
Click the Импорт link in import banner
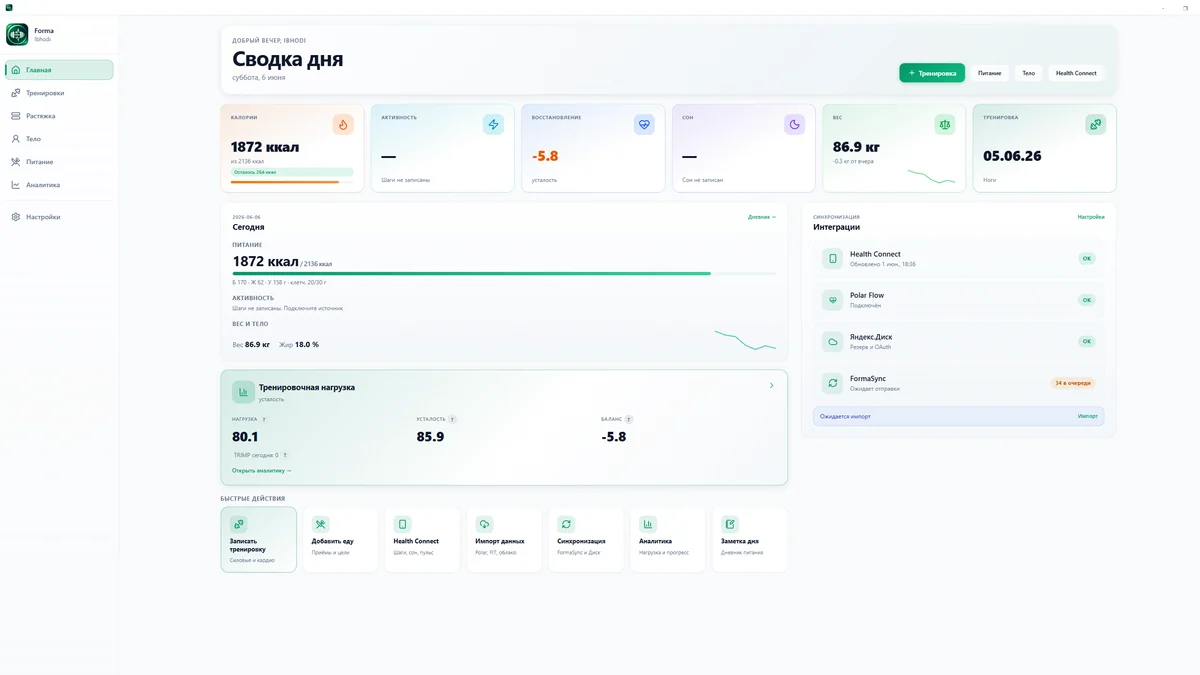[x=1088, y=416]
